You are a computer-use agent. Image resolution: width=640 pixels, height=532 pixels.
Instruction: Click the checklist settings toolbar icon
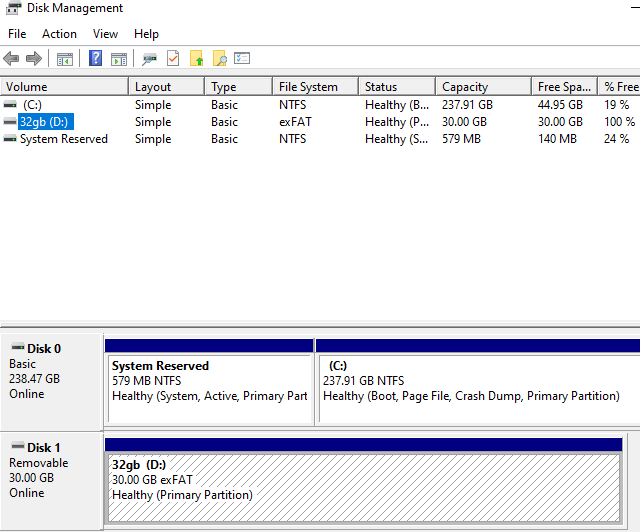click(242, 58)
